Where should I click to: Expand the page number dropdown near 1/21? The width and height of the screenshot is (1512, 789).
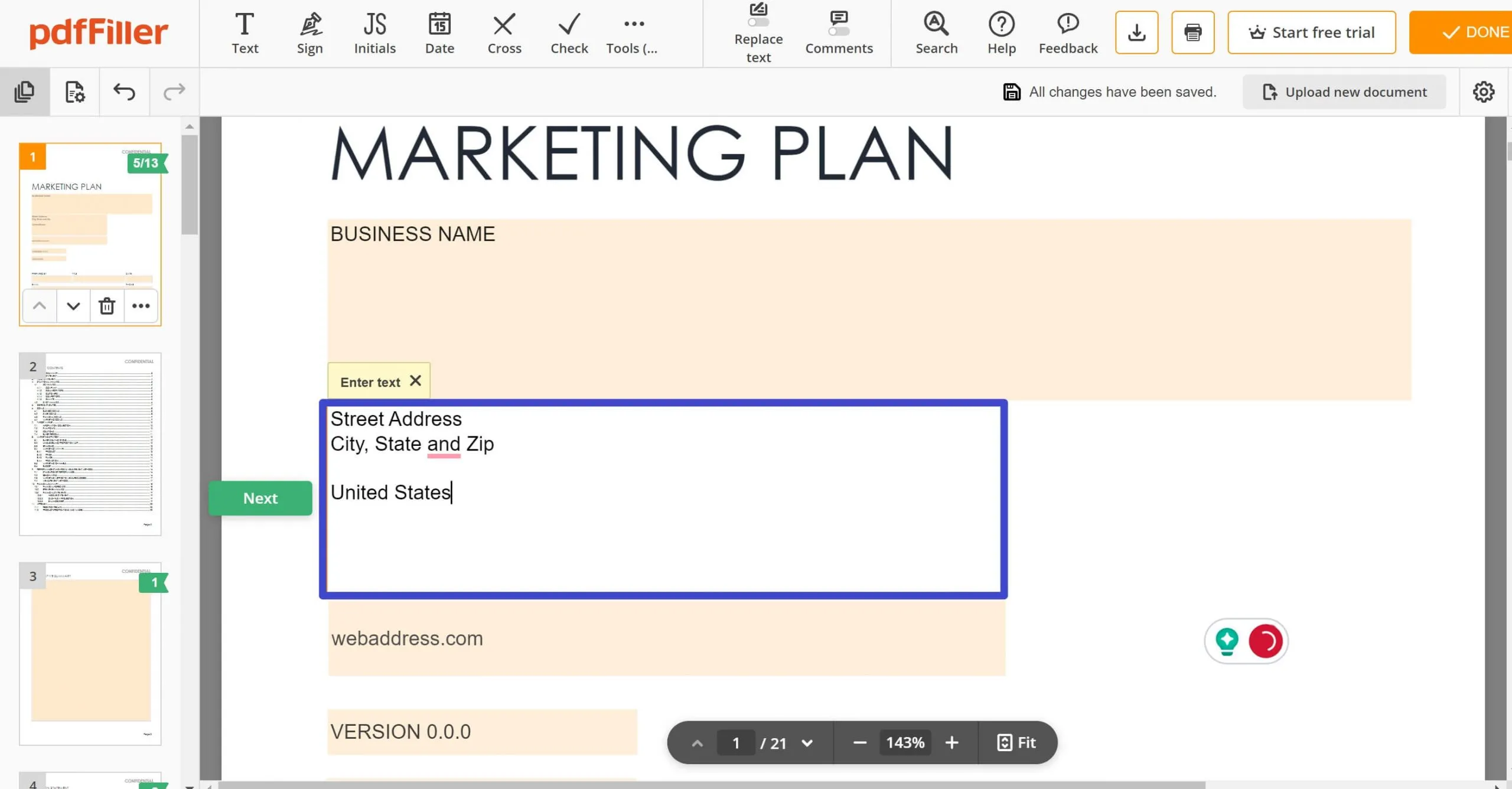click(807, 742)
